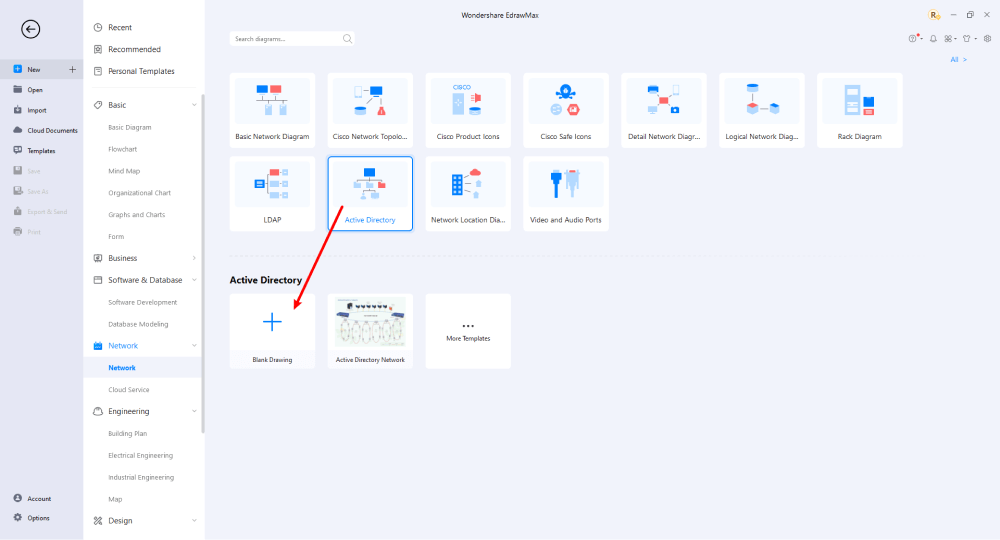
Task: Choose Active Directory diagram type
Action: tap(370, 194)
